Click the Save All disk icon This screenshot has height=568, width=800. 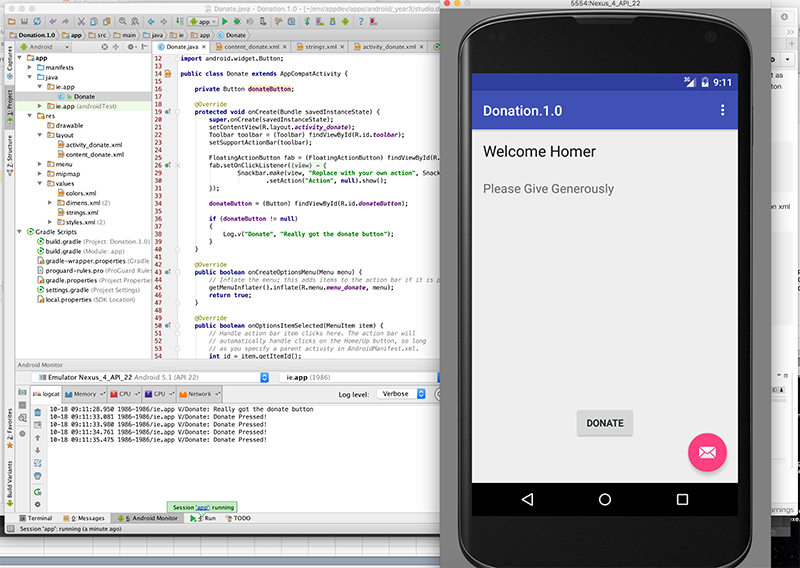pos(22,20)
